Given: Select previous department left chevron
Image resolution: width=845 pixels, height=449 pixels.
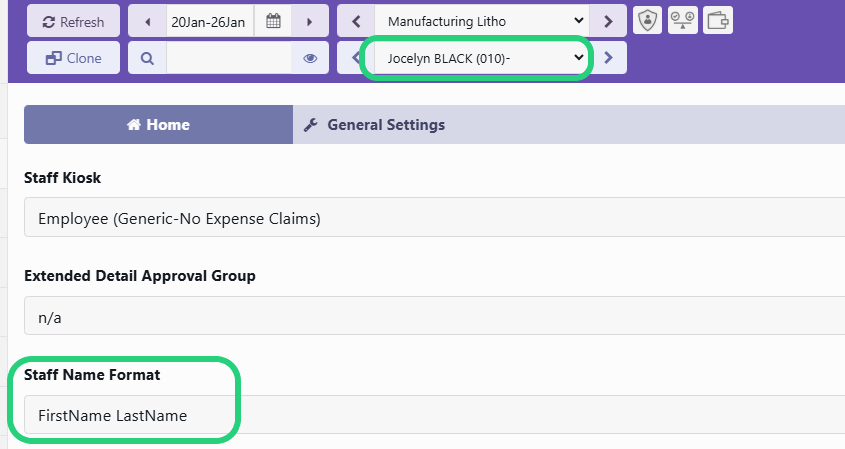Looking at the screenshot, I should (356, 21).
